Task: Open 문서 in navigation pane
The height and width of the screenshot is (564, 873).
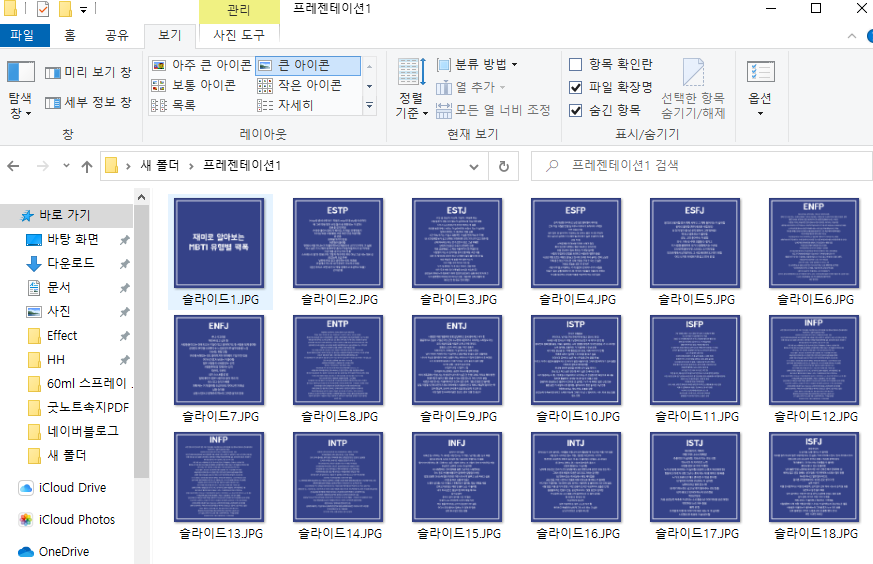Action: [x=58, y=287]
